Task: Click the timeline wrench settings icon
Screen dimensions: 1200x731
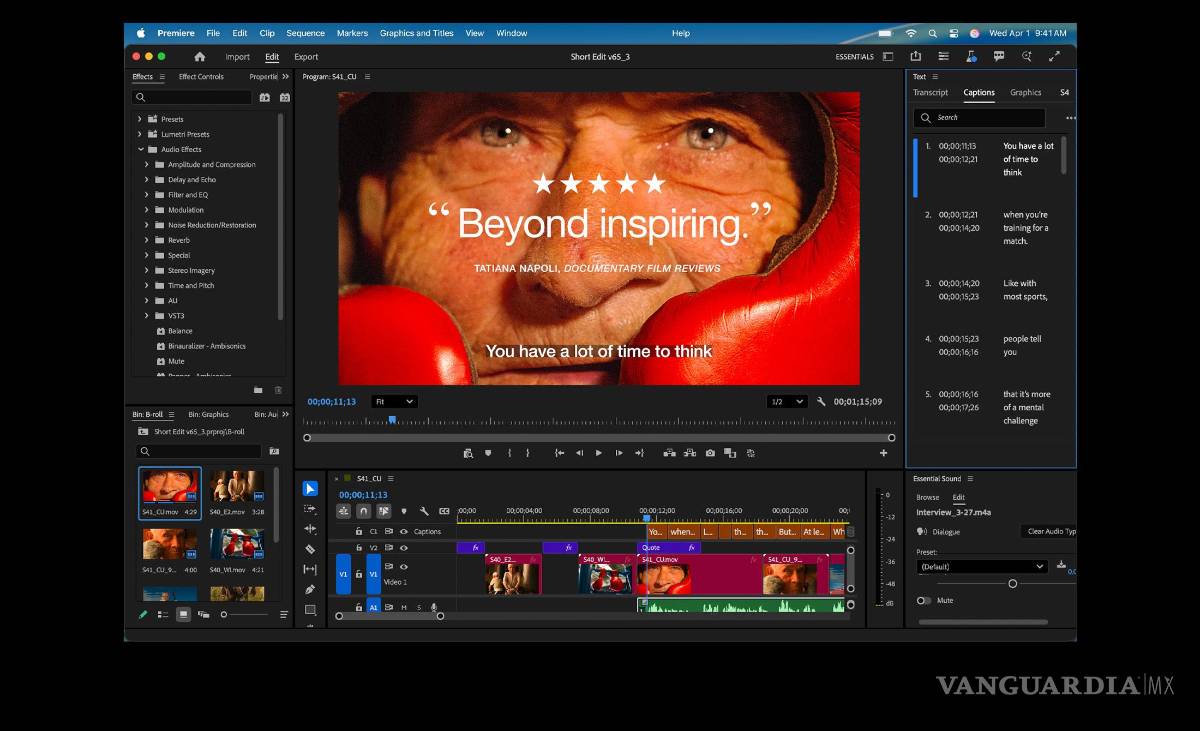Action: coord(424,511)
